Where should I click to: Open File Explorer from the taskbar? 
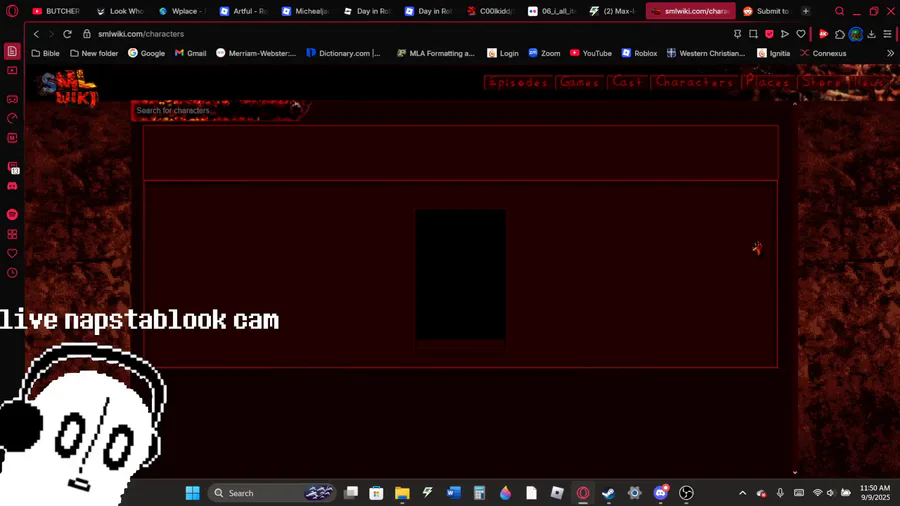402,493
